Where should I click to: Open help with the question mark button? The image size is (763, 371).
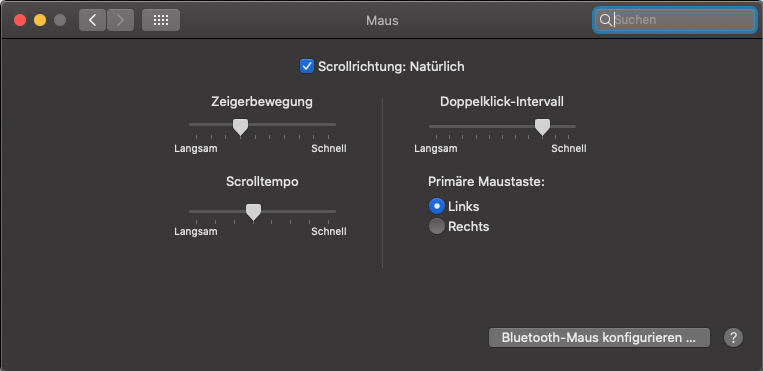coord(733,337)
